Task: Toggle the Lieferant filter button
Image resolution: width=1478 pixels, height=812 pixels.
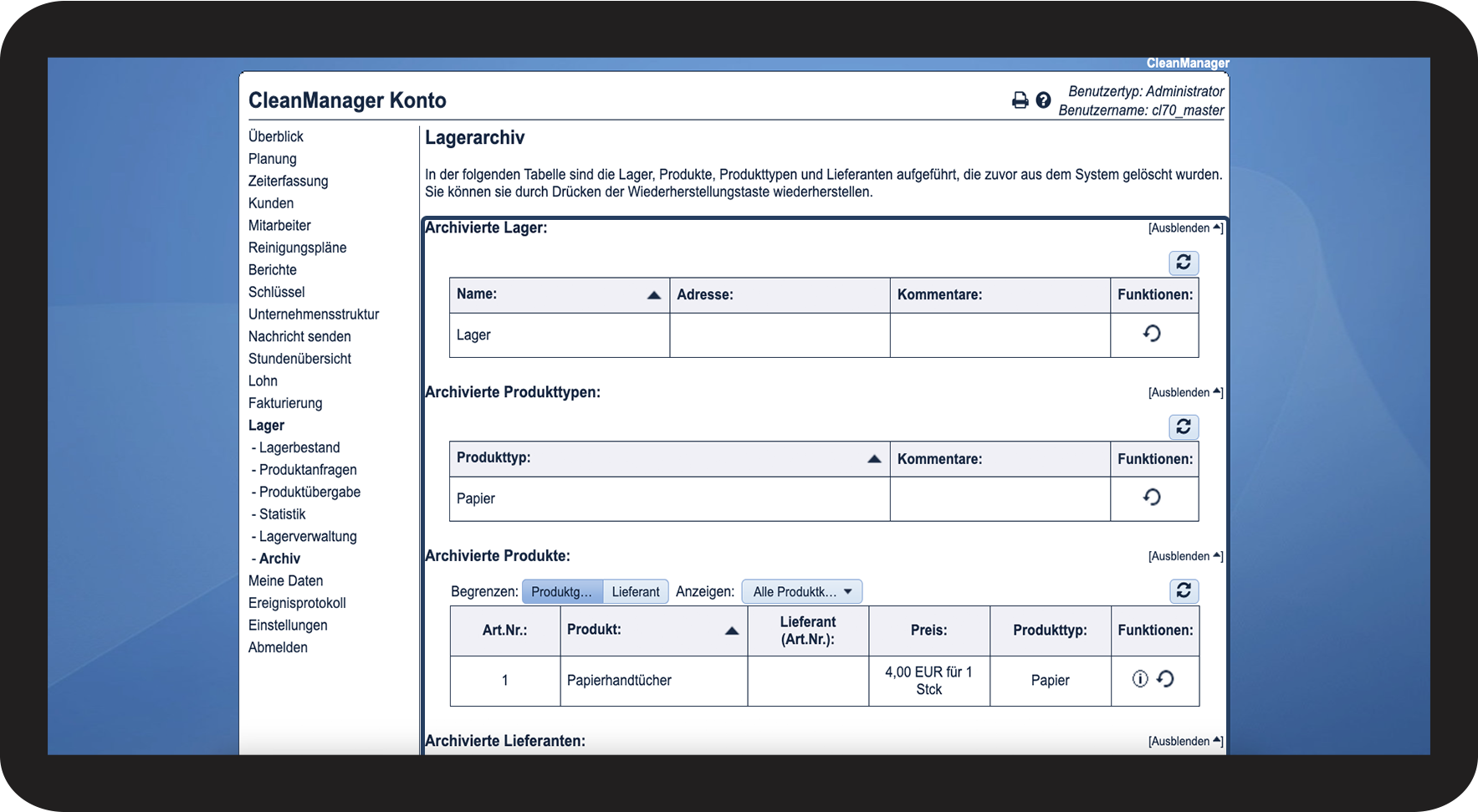Action: [x=636, y=592]
